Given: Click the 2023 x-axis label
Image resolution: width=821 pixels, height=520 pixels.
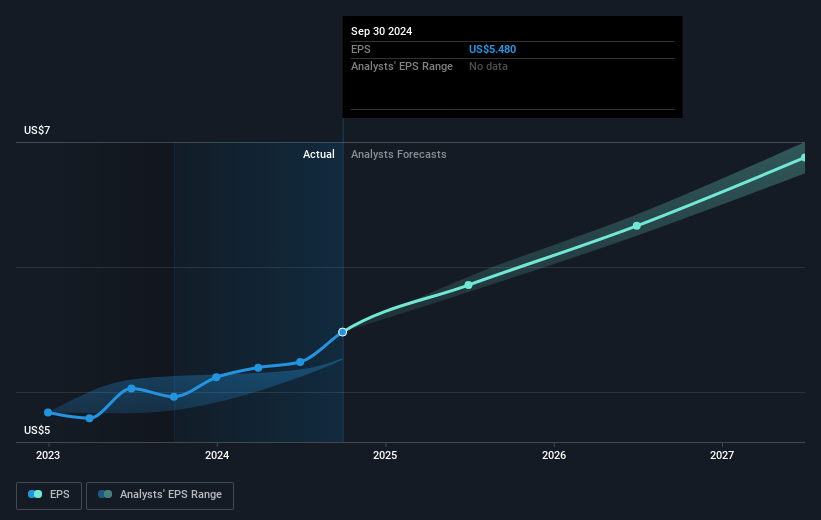Looking at the screenshot, I should tap(48, 455).
